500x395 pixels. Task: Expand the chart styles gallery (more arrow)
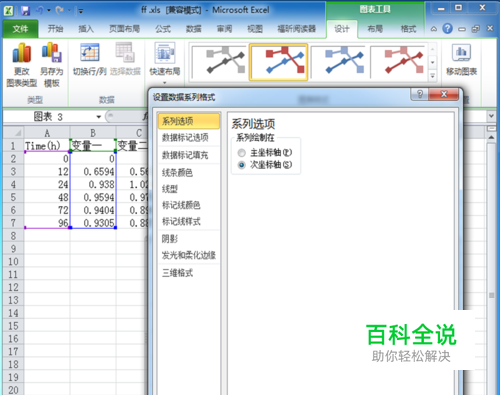[432, 76]
